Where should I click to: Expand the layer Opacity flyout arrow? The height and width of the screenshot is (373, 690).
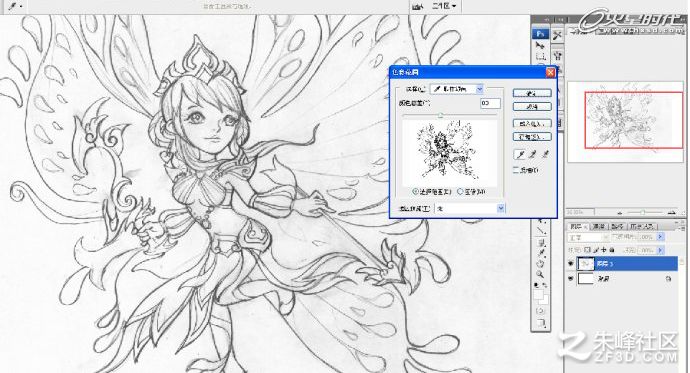point(660,237)
